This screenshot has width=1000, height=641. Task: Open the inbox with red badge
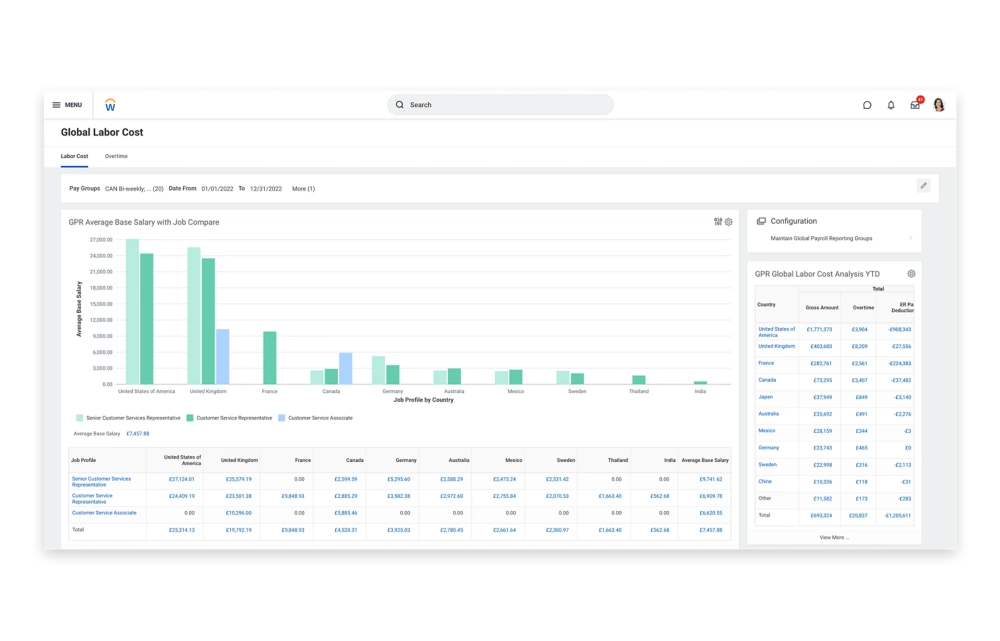pyautogui.click(x=915, y=105)
